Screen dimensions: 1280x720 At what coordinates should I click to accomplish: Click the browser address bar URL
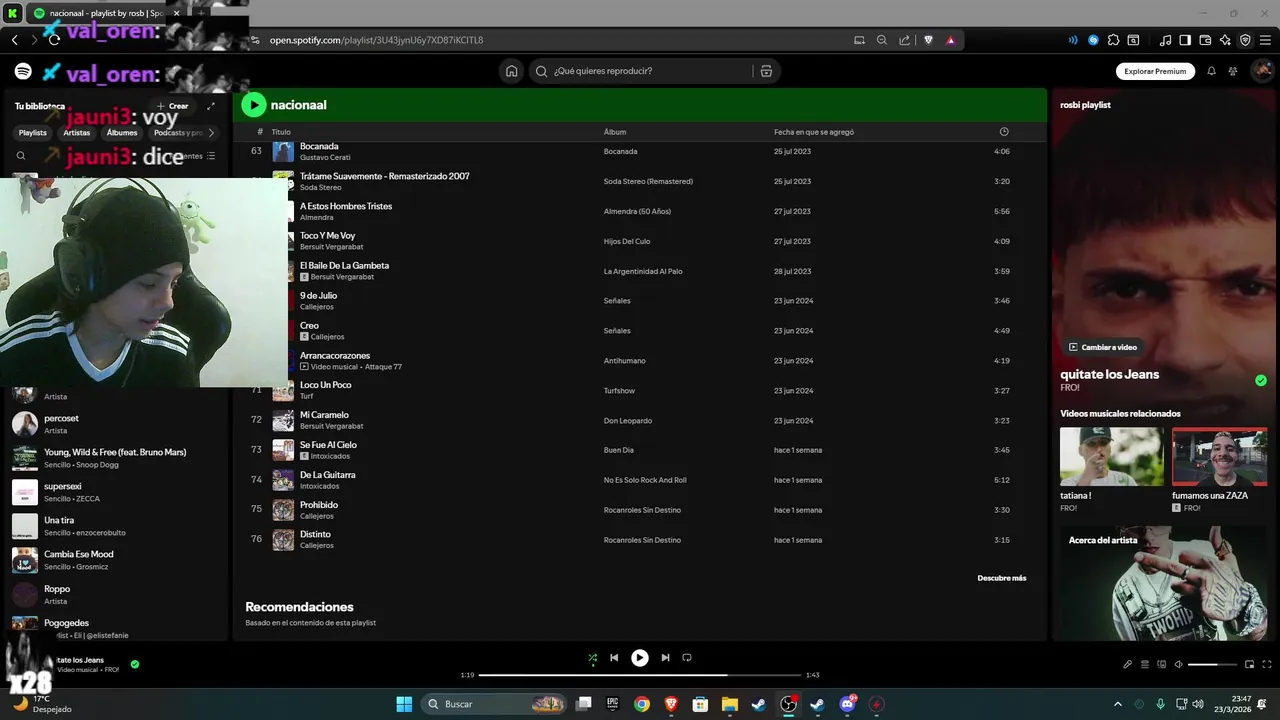(x=376, y=40)
